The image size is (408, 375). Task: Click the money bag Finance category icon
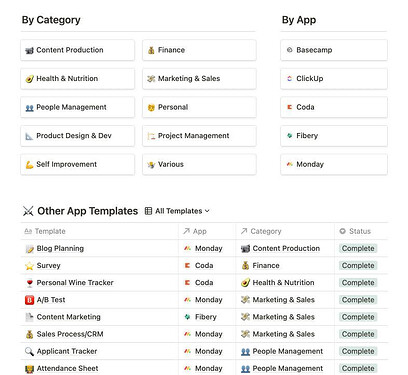tap(151, 50)
